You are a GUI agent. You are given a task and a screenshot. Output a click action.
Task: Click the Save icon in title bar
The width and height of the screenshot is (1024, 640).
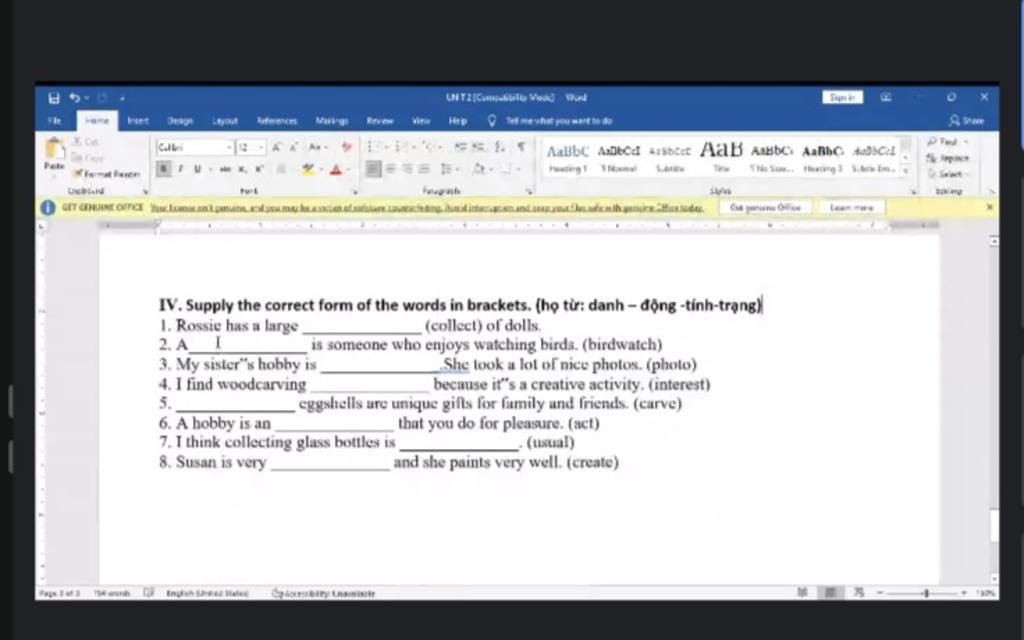pyautogui.click(x=54, y=98)
